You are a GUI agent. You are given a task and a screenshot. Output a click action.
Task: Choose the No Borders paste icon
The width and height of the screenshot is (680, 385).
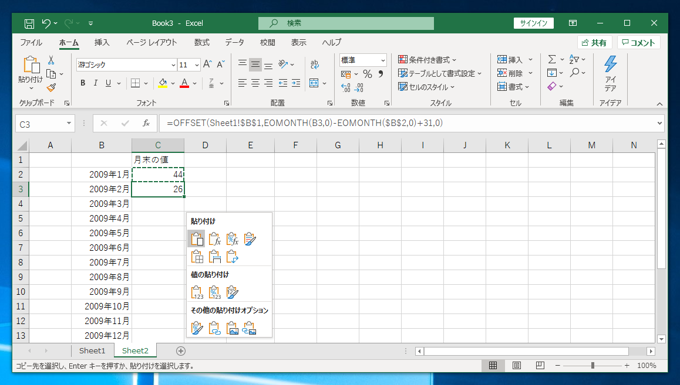[197, 257]
